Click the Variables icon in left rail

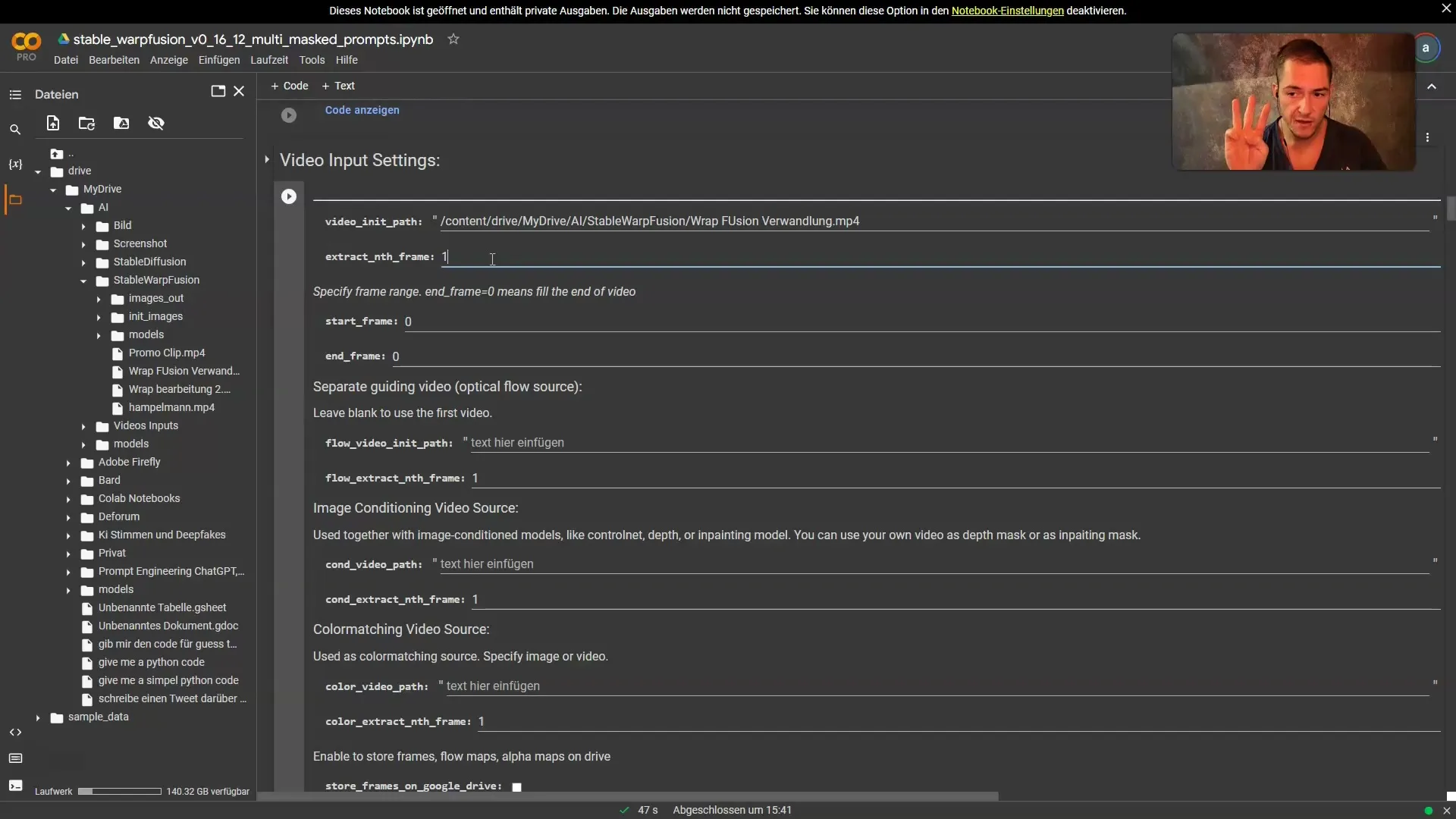tap(14, 162)
